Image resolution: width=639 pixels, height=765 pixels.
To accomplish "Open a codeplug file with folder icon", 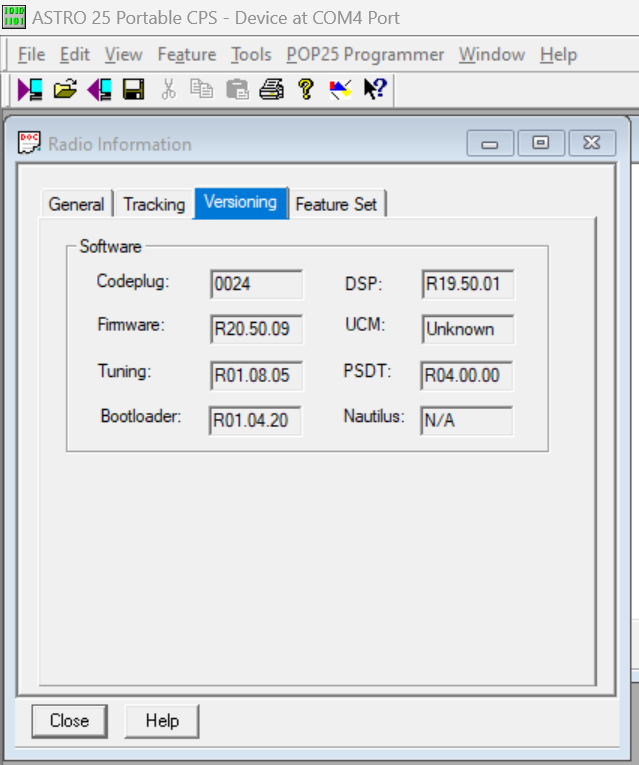I will tap(65, 90).
